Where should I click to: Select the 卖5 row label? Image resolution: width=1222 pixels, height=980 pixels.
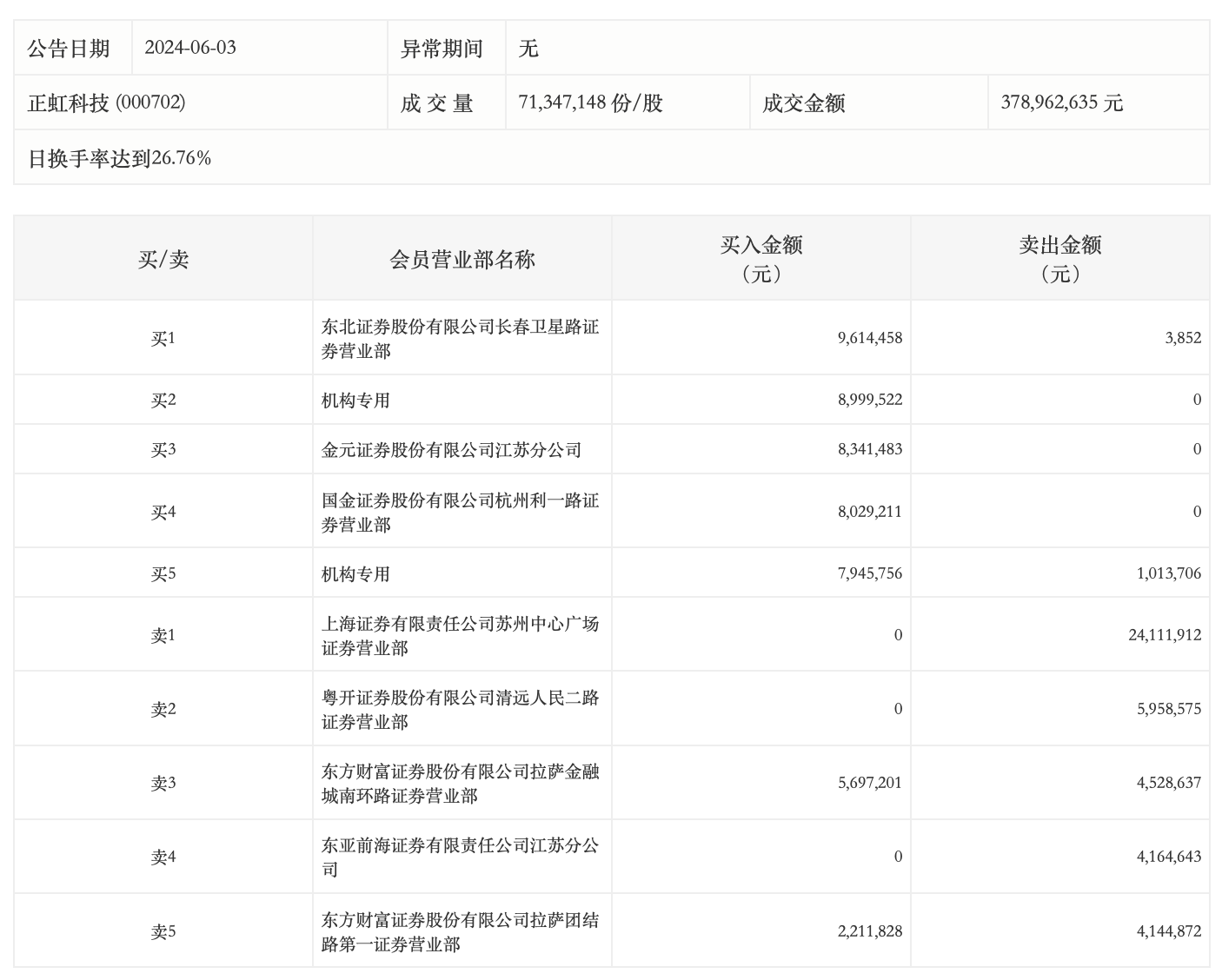click(x=163, y=931)
